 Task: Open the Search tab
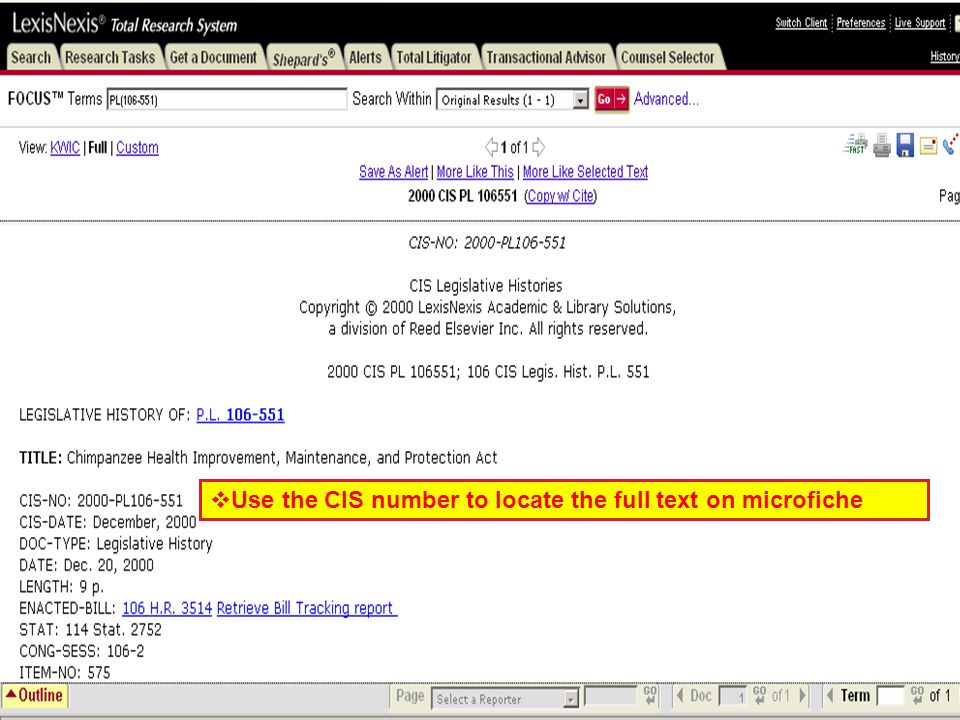pyautogui.click(x=31, y=58)
